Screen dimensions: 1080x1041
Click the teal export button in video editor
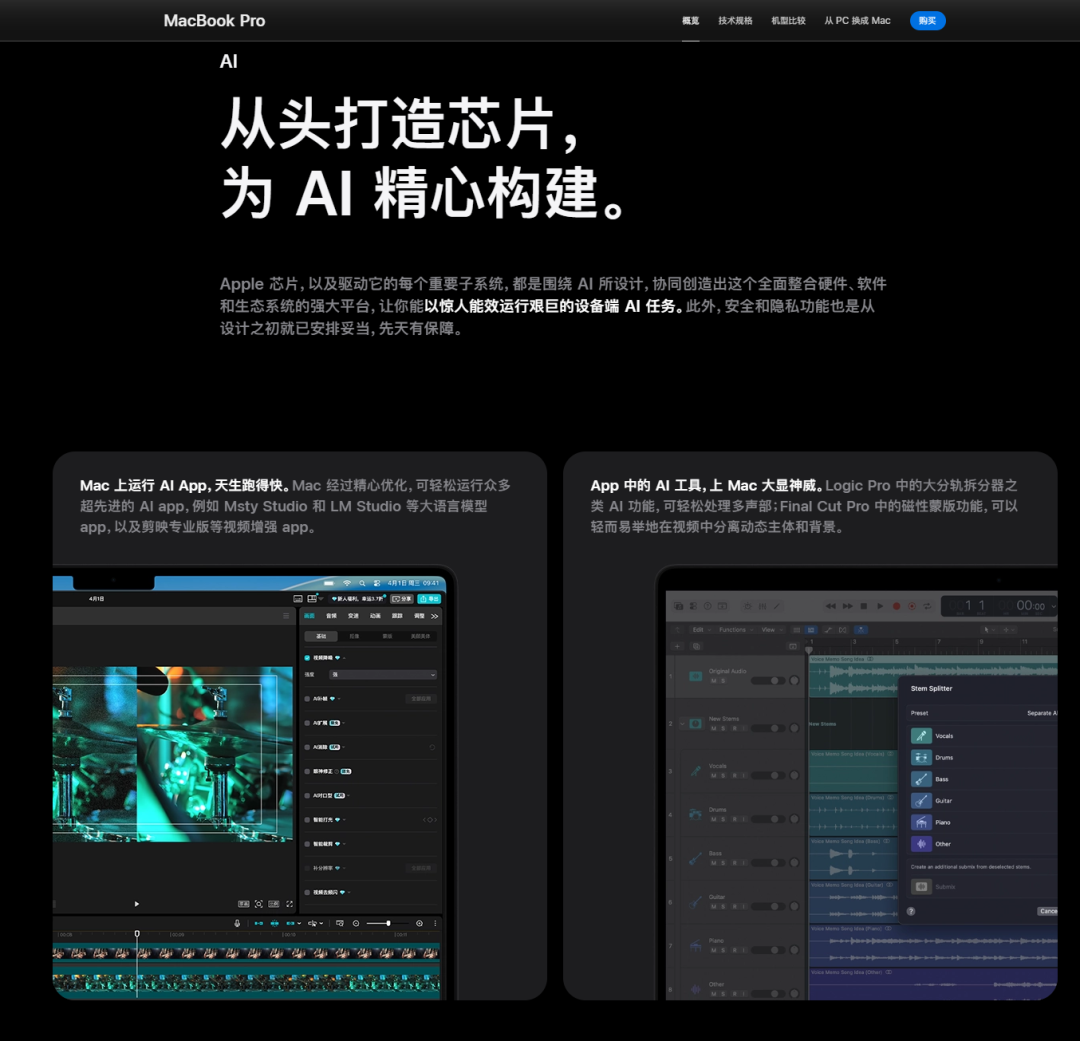[x=429, y=599]
